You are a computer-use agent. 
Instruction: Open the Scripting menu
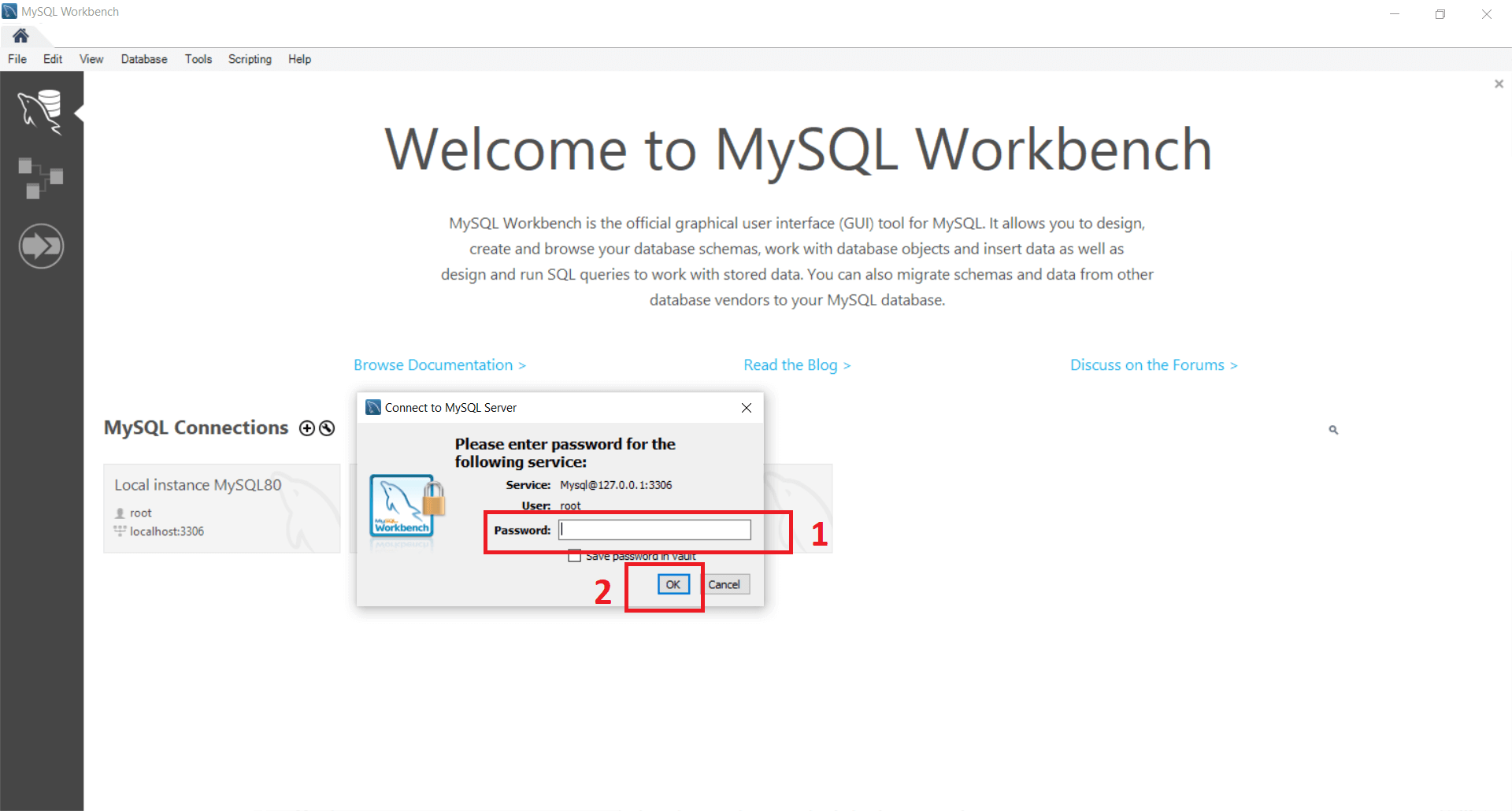(x=249, y=59)
